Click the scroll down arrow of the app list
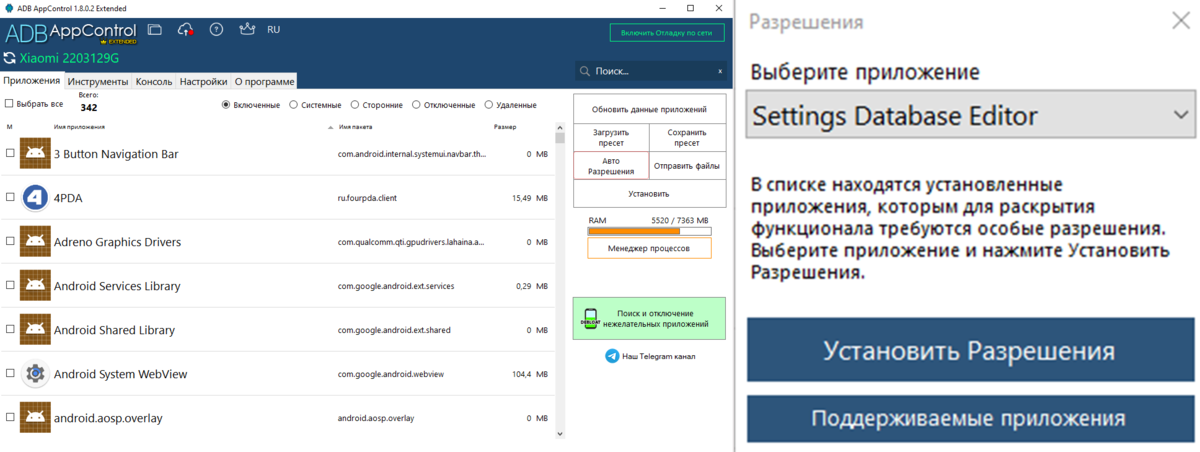 click(x=560, y=434)
